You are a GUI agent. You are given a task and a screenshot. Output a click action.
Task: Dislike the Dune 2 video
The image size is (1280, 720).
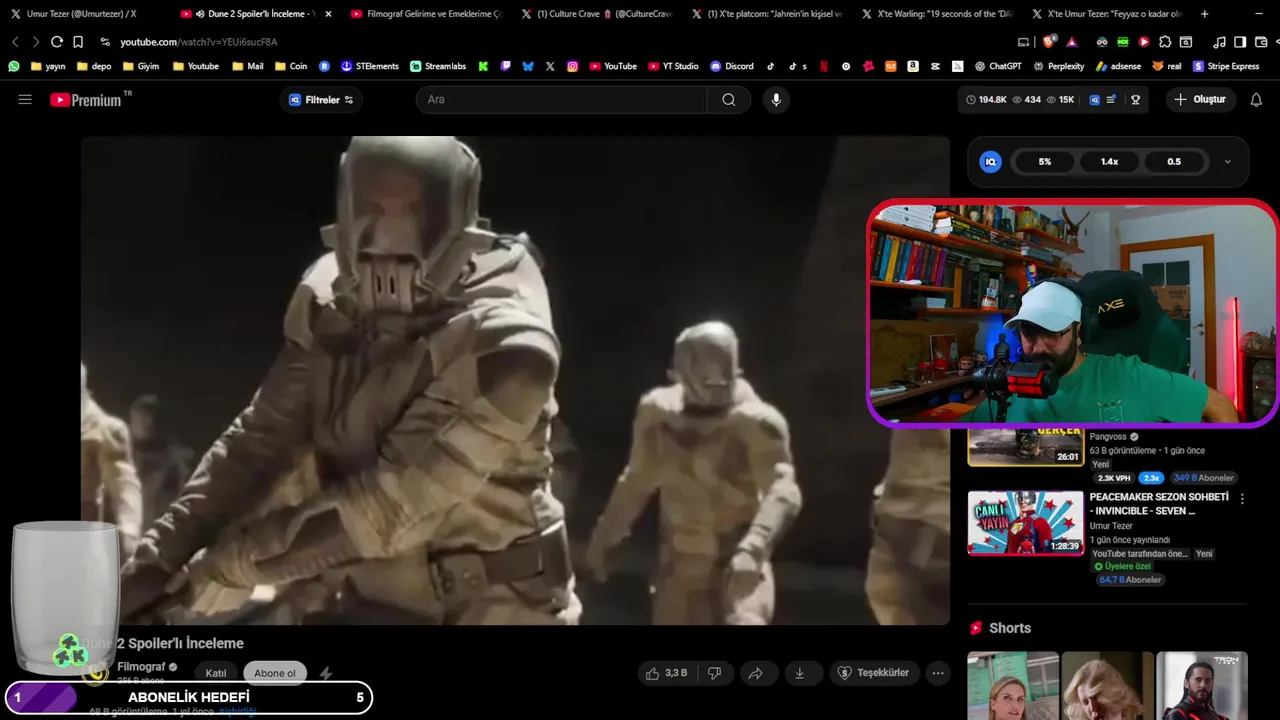[714, 673]
